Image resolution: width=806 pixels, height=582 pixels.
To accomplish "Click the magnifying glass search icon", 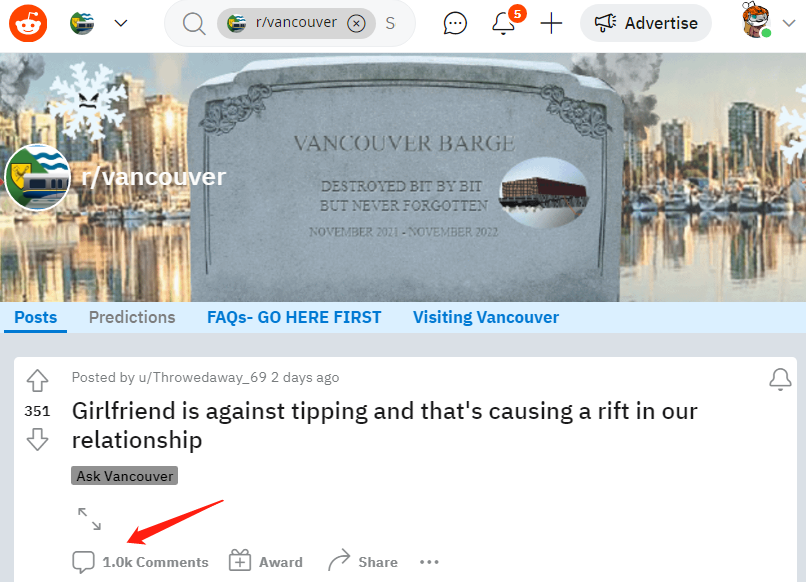I will pos(194,23).
